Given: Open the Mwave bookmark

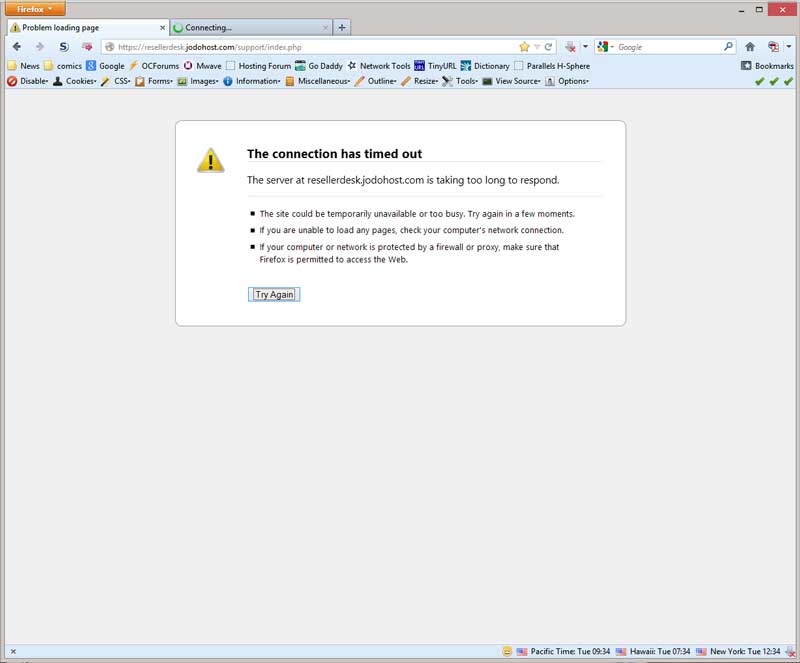Looking at the screenshot, I should (203, 66).
